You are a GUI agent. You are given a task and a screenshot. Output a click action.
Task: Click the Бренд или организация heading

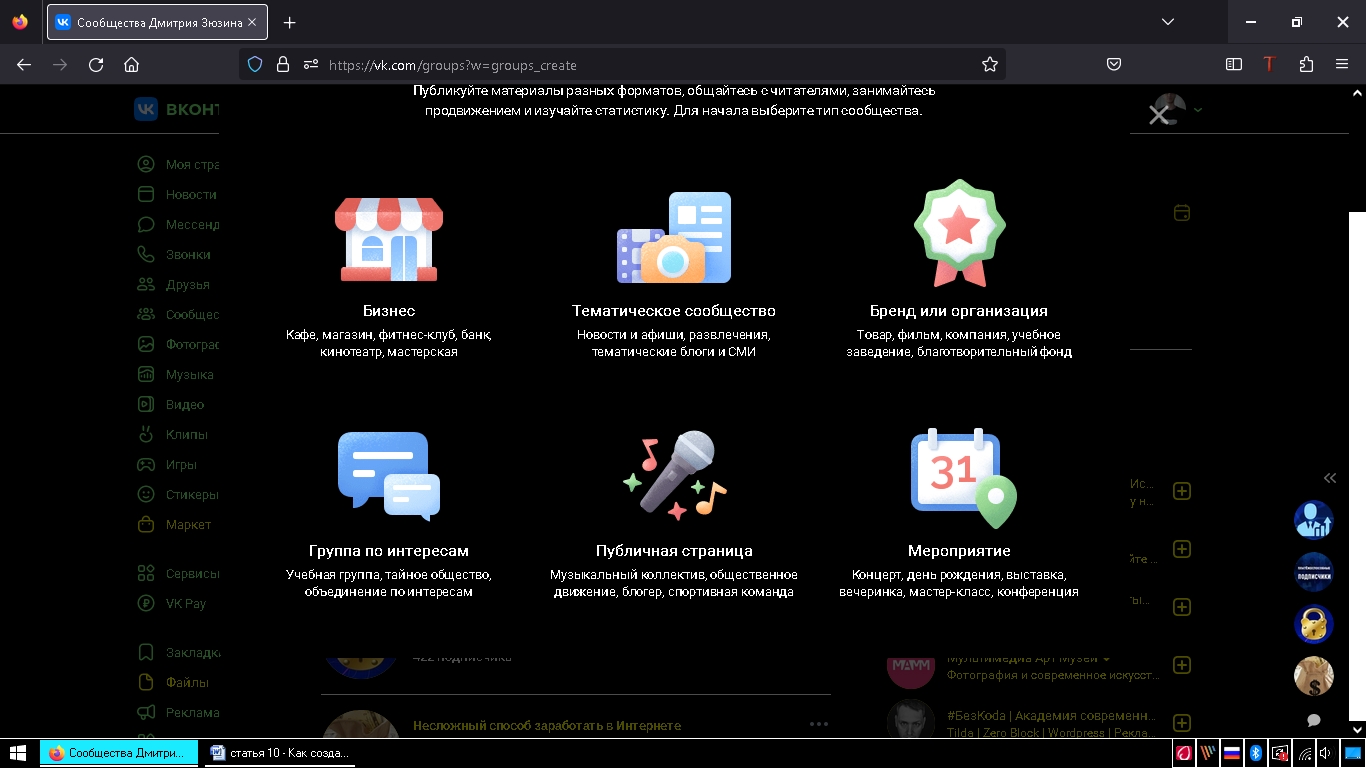[959, 311]
